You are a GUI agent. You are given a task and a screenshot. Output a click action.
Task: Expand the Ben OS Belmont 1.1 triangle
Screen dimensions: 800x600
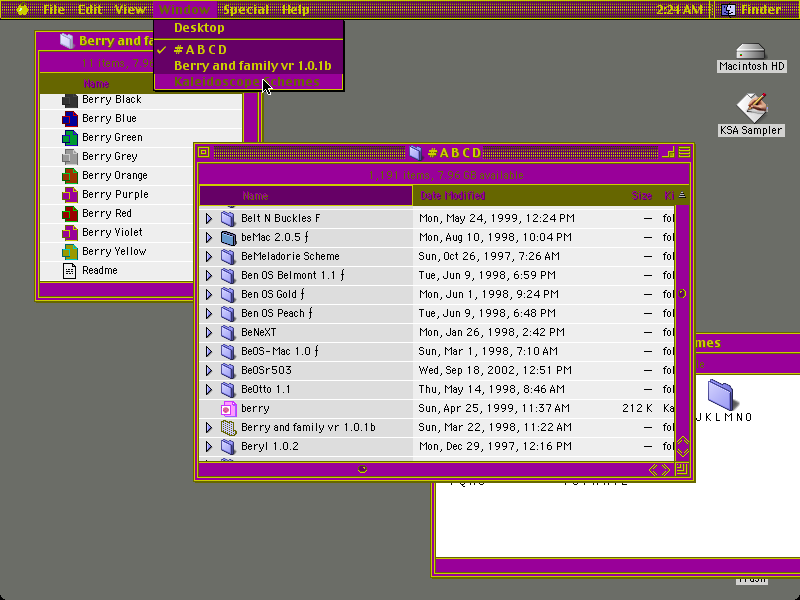click(x=209, y=276)
